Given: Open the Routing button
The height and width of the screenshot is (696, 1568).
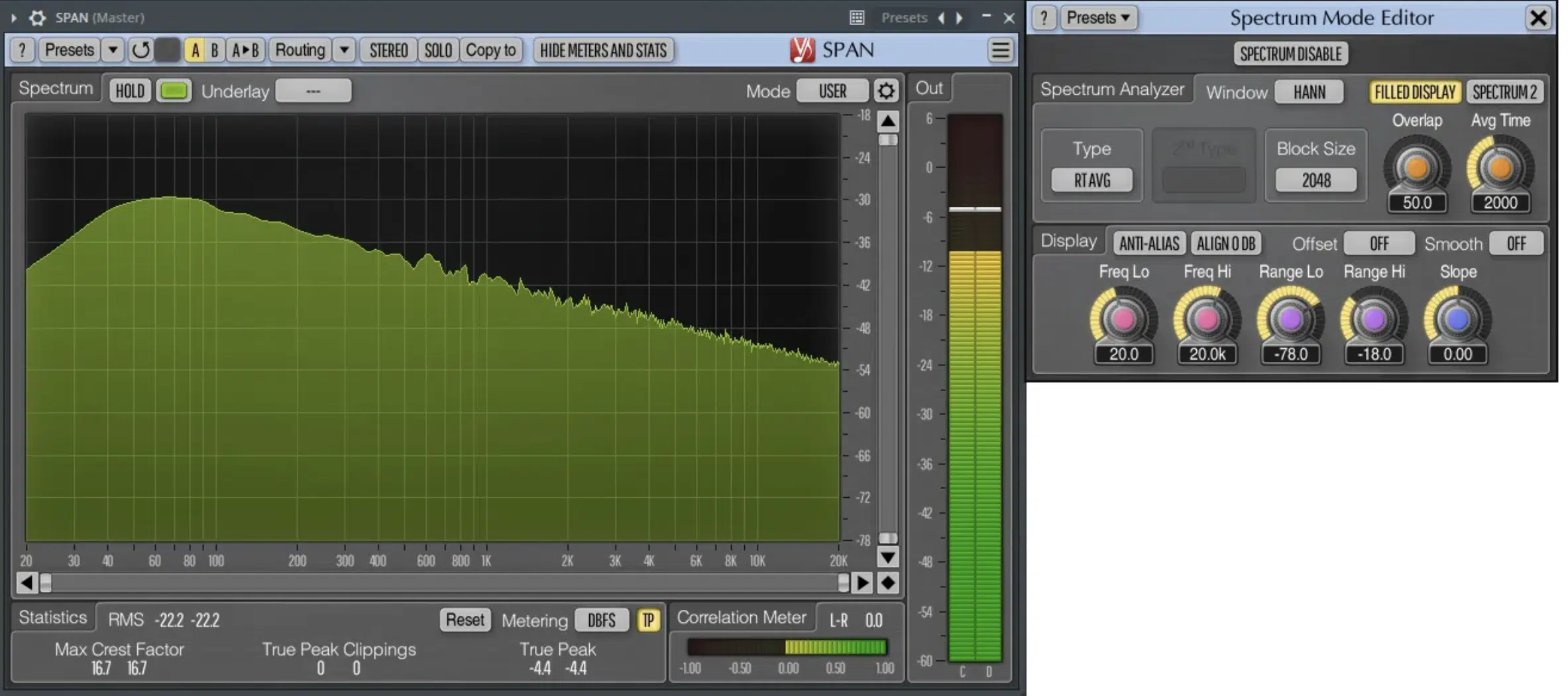Looking at the screenshot, I should pos(300,50).
